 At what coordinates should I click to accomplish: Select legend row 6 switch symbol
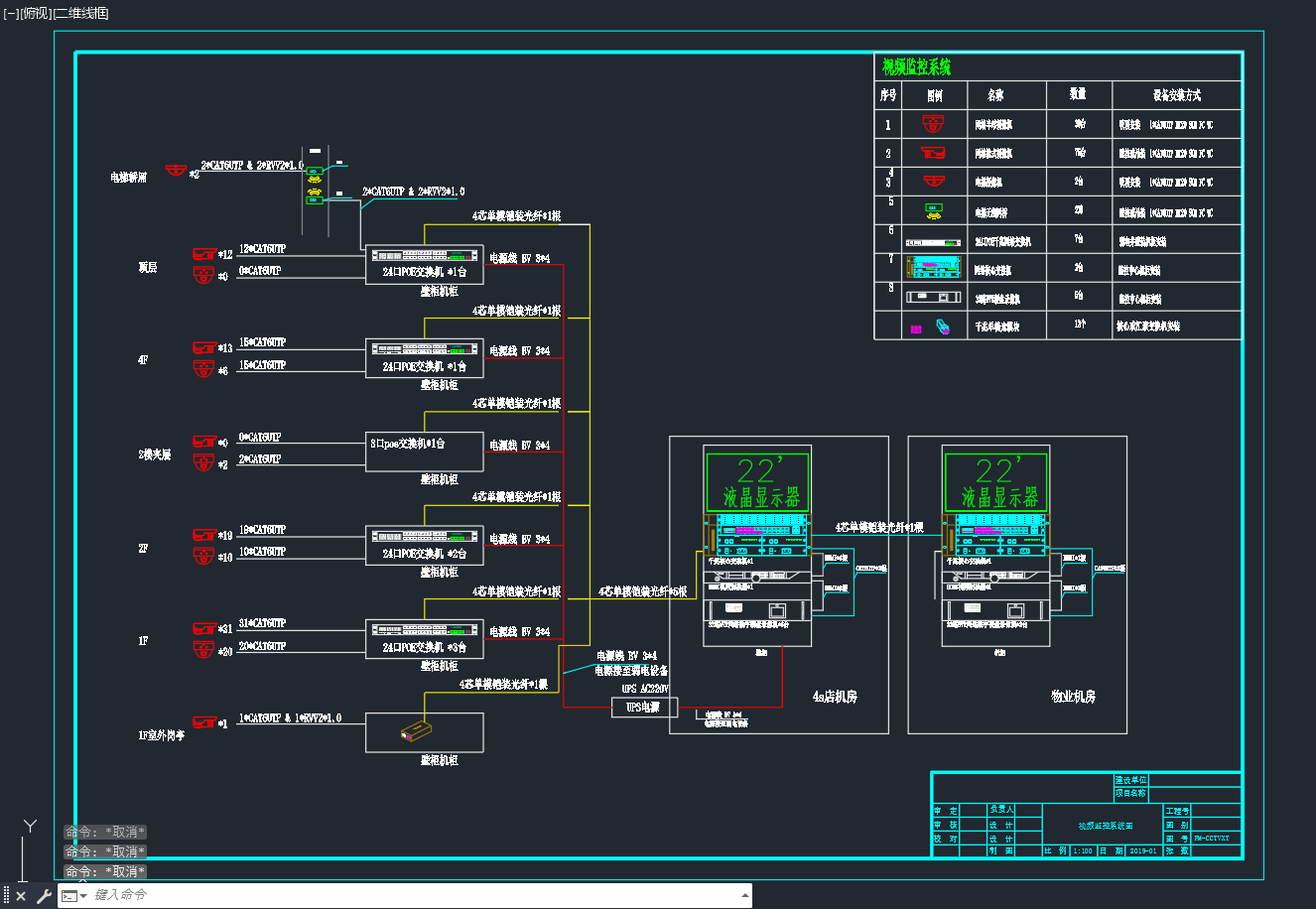[933, 242]
